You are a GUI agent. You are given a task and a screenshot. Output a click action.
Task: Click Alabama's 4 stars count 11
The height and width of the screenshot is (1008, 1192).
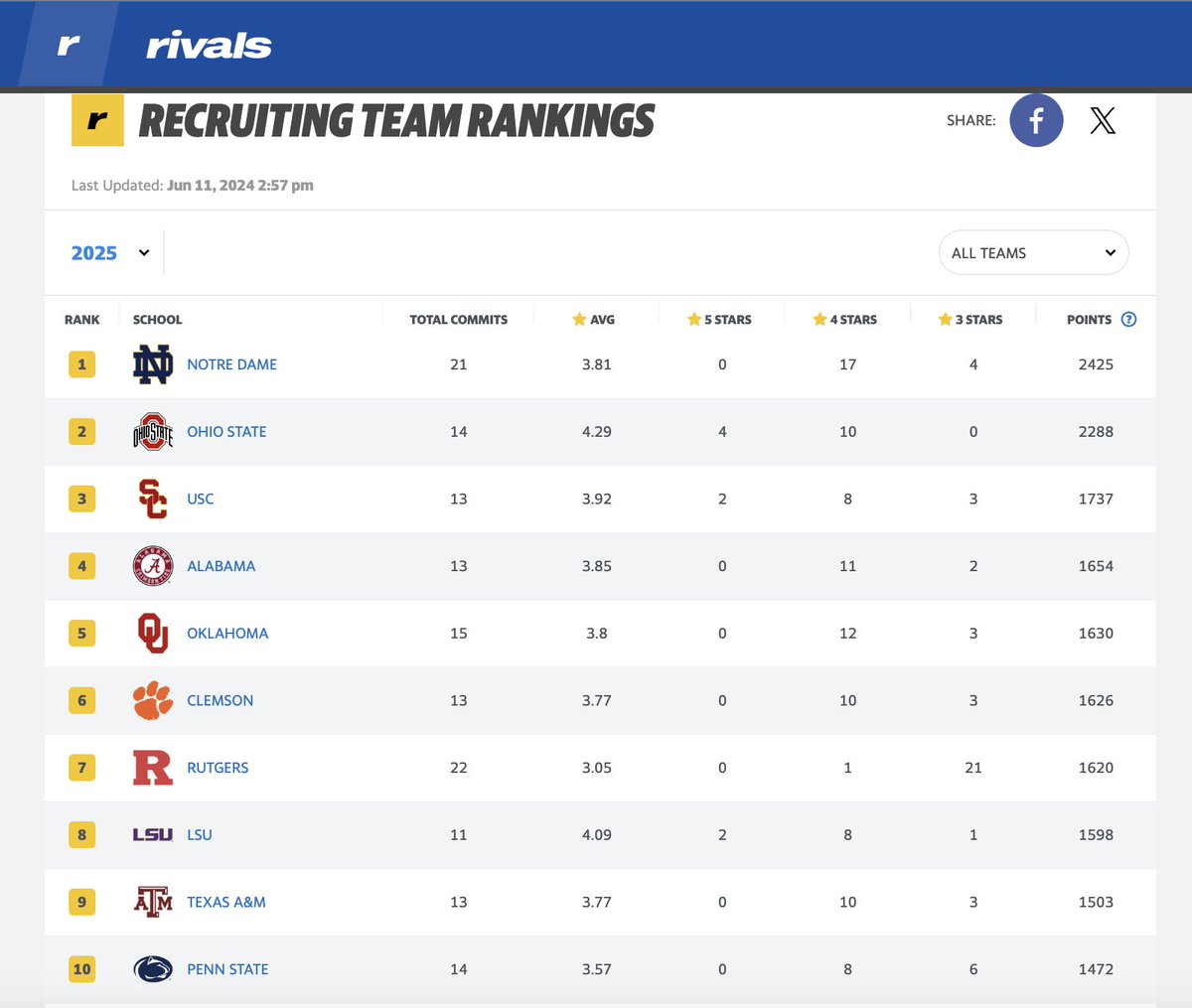847,566
